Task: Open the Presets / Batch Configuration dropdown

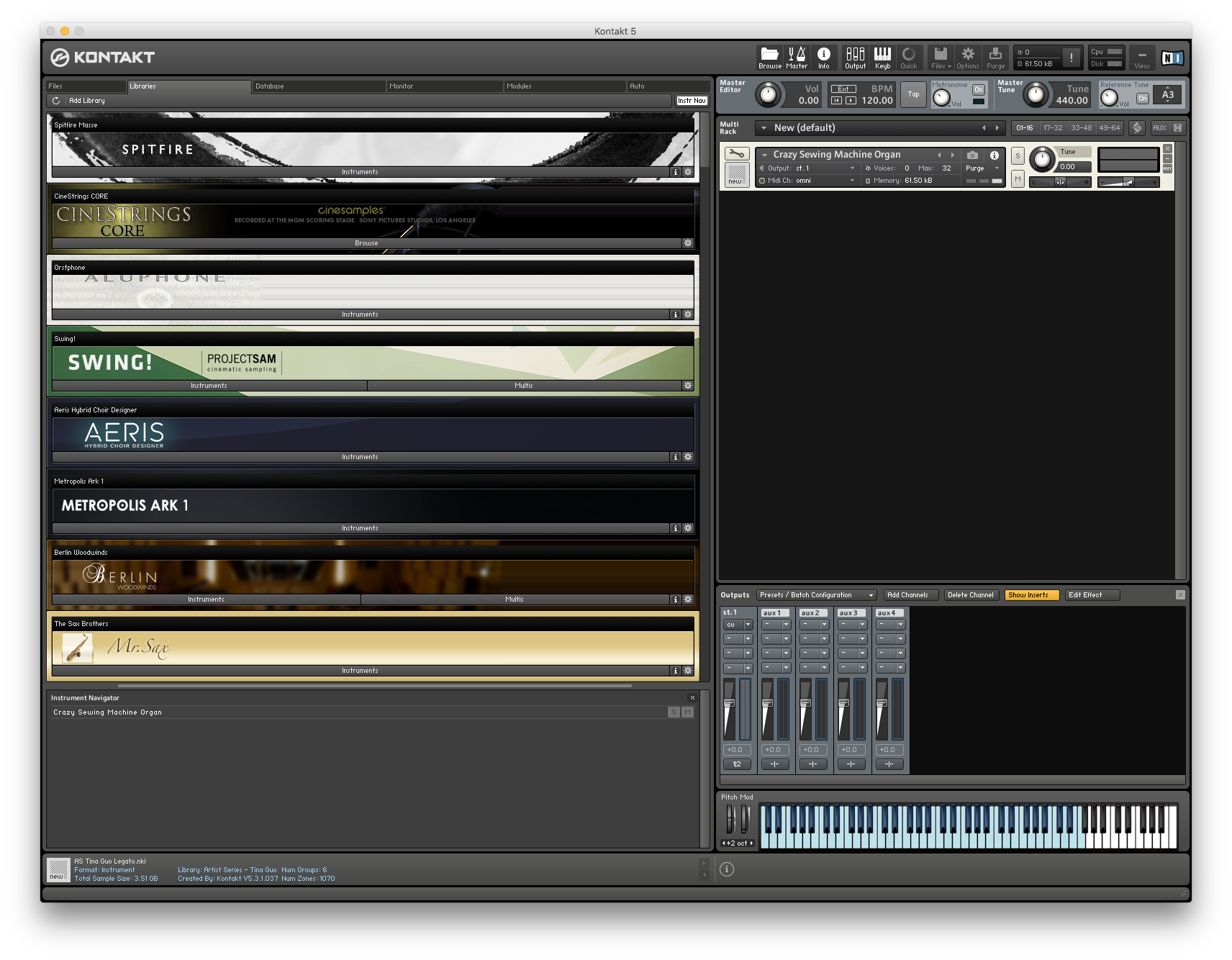Action: pos(816,595)
